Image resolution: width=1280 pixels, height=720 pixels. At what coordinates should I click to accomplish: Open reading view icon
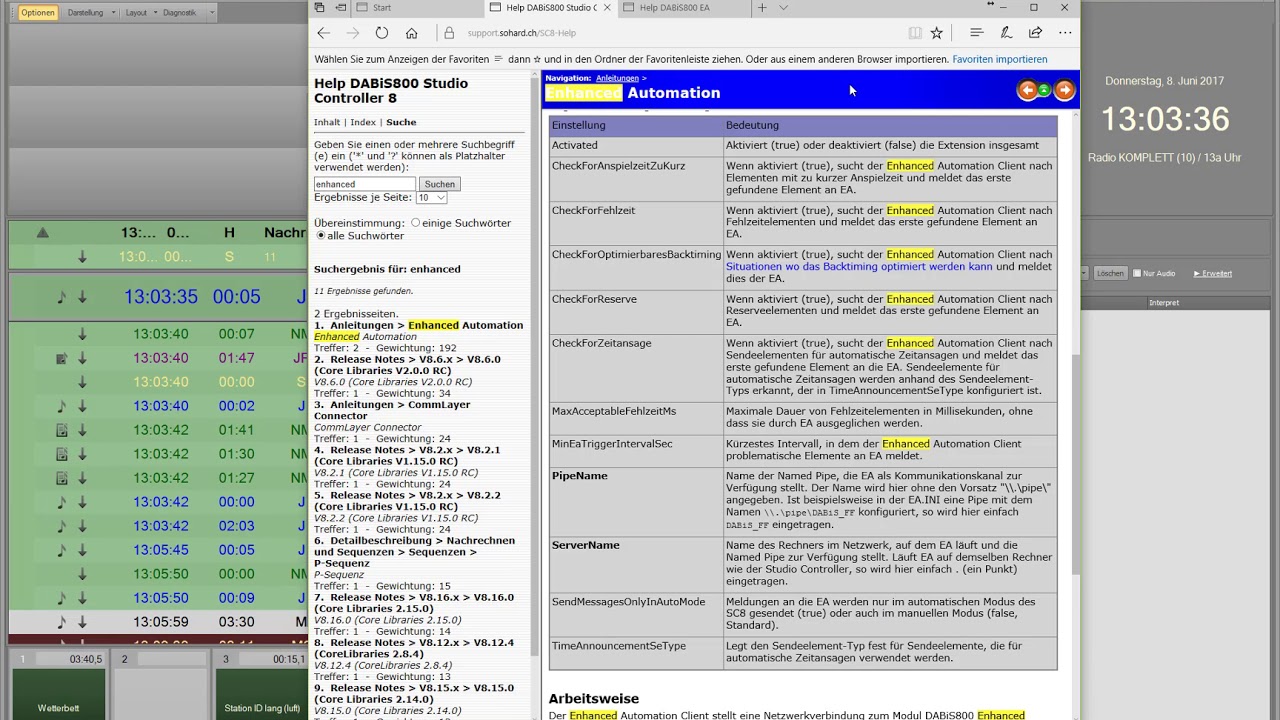(915, 33)
